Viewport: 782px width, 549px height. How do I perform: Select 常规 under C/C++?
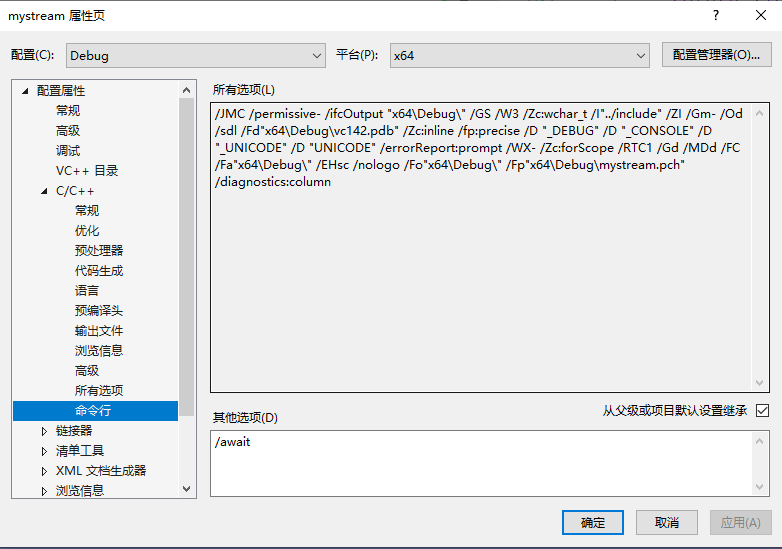(x=87, y=210)
